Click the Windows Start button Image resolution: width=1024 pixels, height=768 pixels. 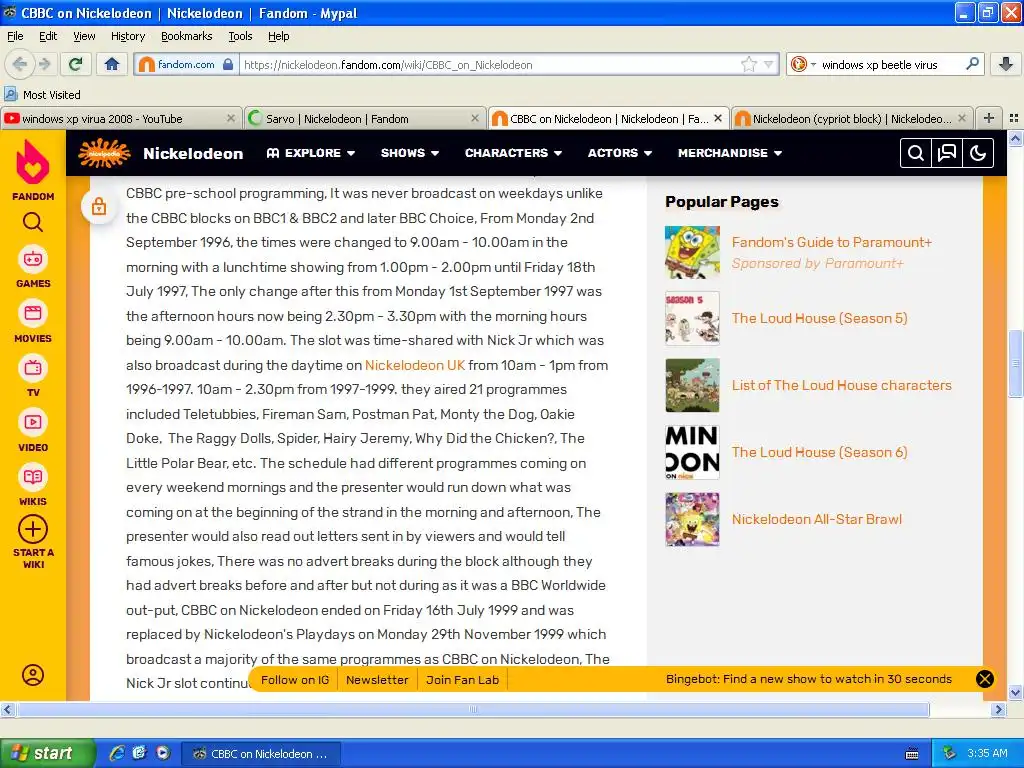[x=46, y=753]
